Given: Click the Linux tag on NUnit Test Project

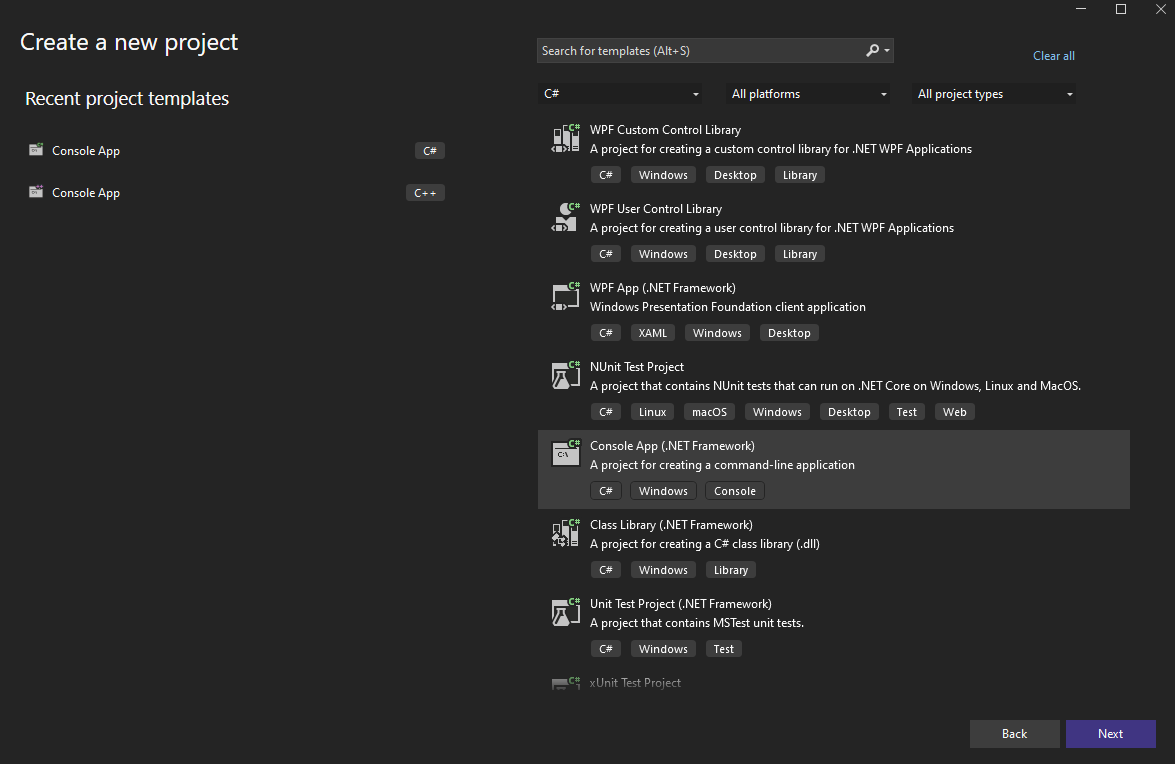Looking at the screenshot, I should tap(653, 412).
